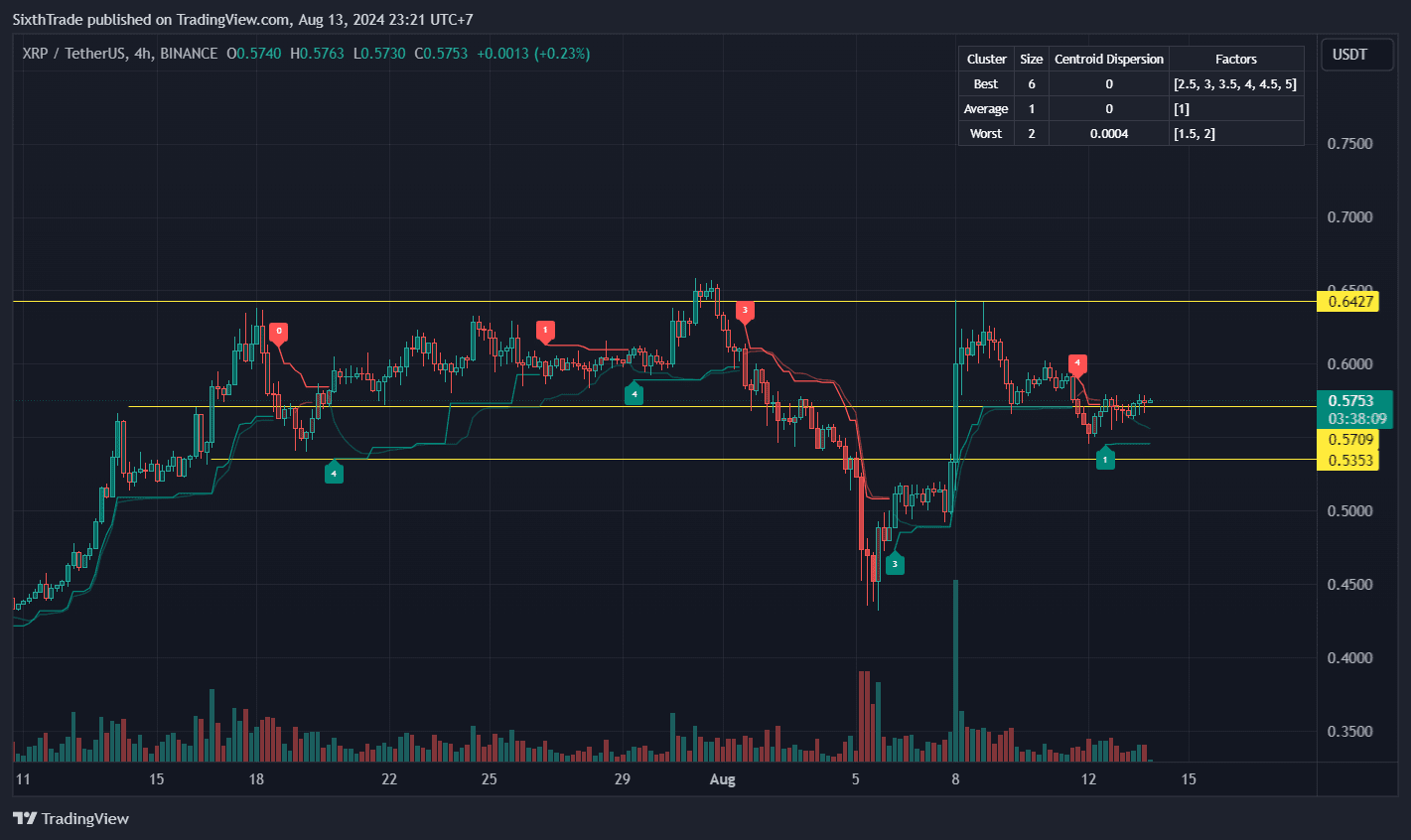Select the red sell signal marker labeled 3
This screenshot has width=1411, height=840.
click(x=745, y=311)
